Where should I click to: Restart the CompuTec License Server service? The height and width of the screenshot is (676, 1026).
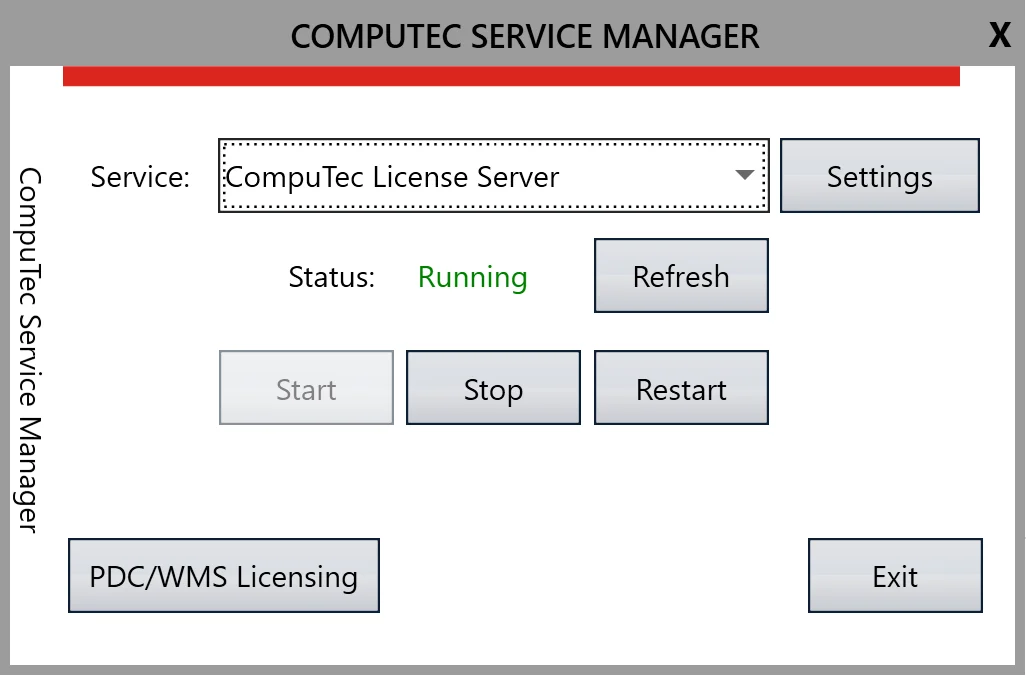click(681, 388)
